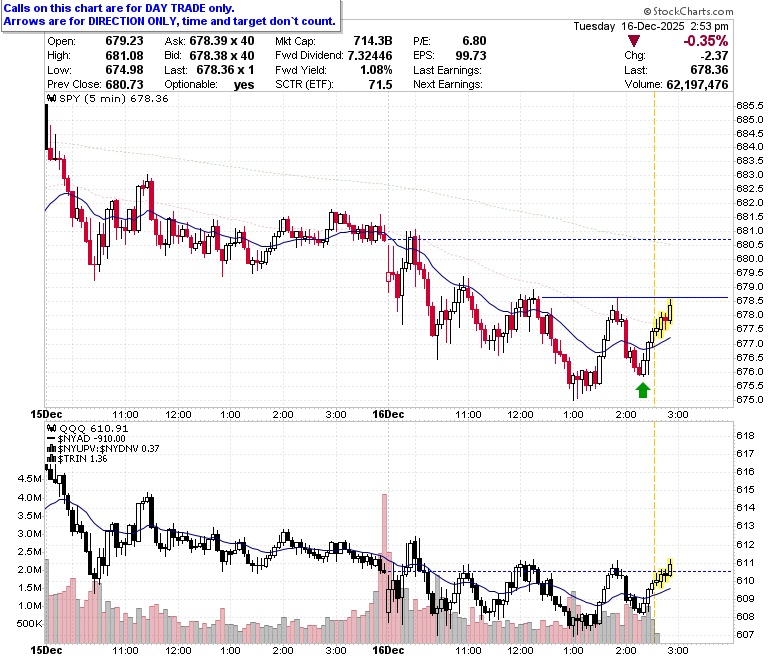Click the green up arrow on the SPY chart
The width and height of the screenshot is (780, 659).
(643, 390)
